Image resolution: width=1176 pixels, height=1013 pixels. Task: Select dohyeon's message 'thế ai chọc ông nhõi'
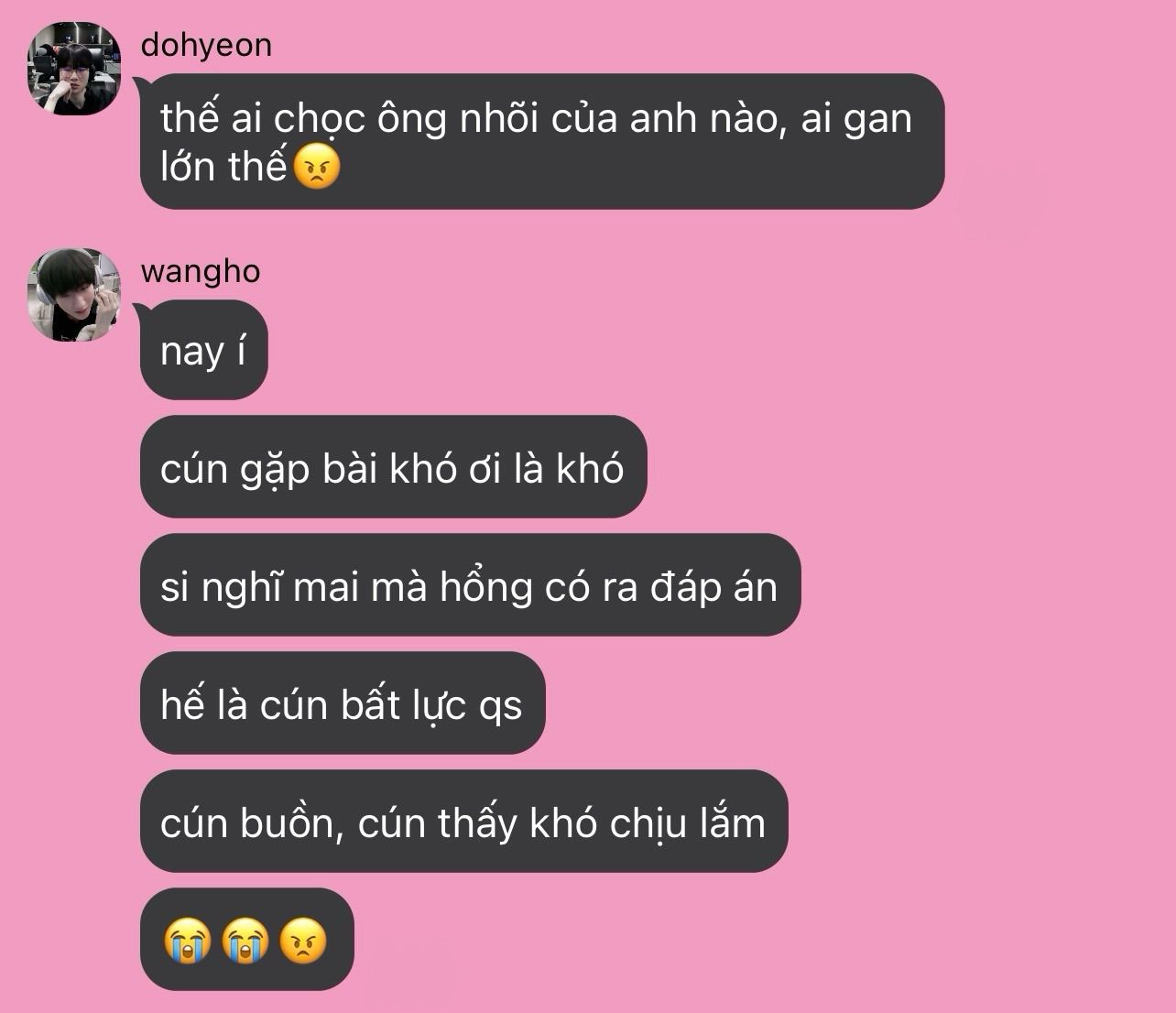542,142
